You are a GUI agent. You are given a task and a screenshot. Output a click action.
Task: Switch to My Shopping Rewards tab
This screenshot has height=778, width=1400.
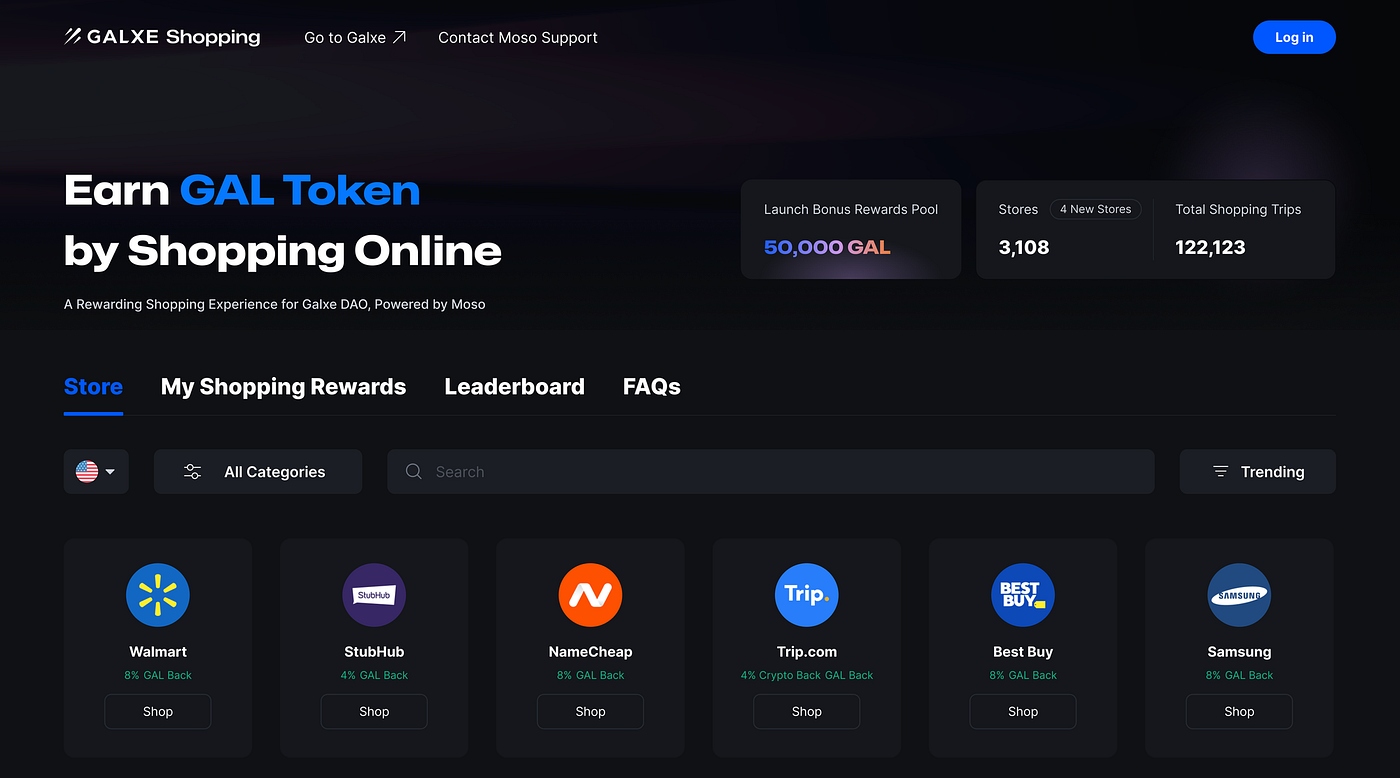click(283, 387)
